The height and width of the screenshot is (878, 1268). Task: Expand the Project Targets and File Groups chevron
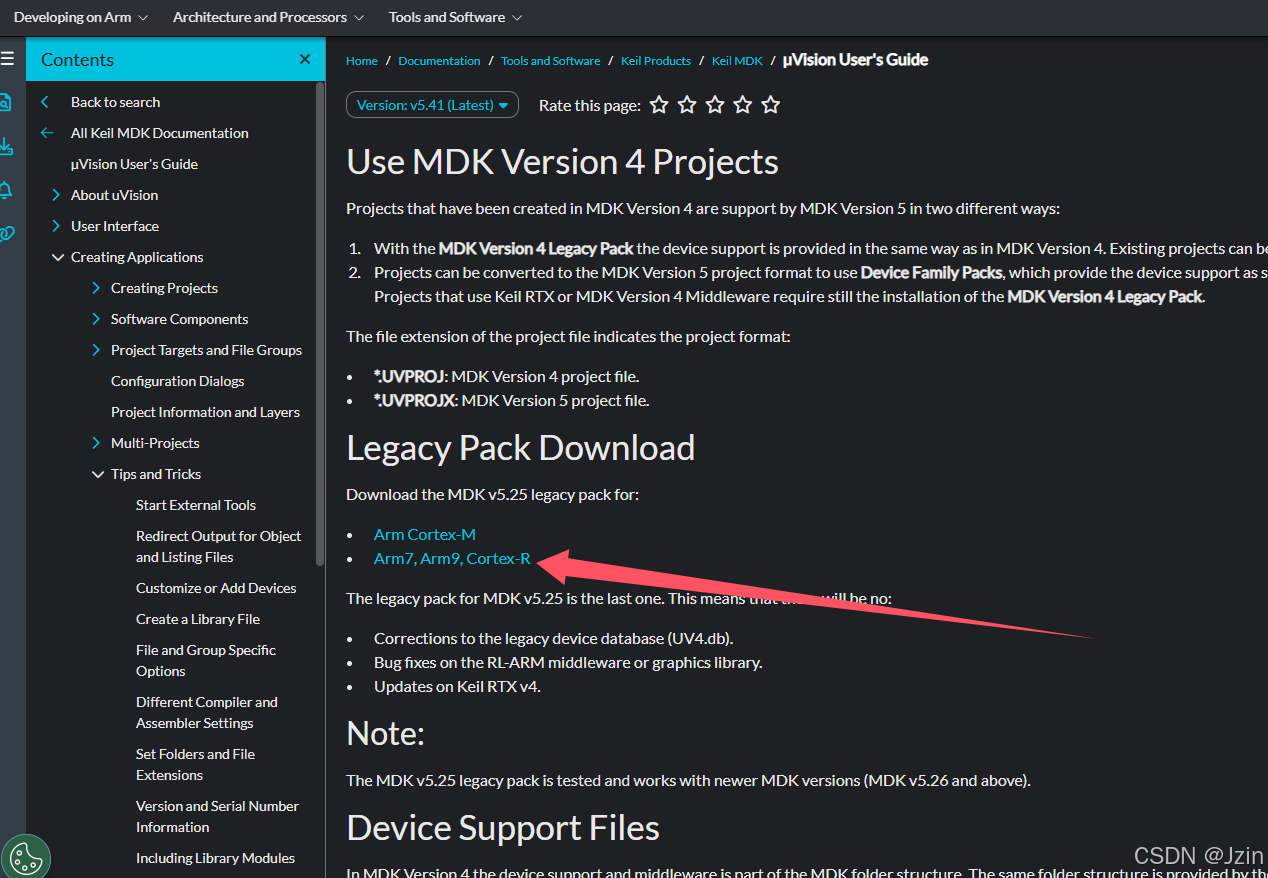96,350
